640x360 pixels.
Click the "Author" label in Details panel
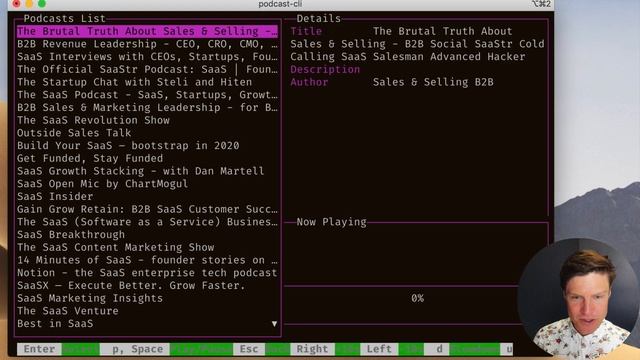(x=309, y=82)
